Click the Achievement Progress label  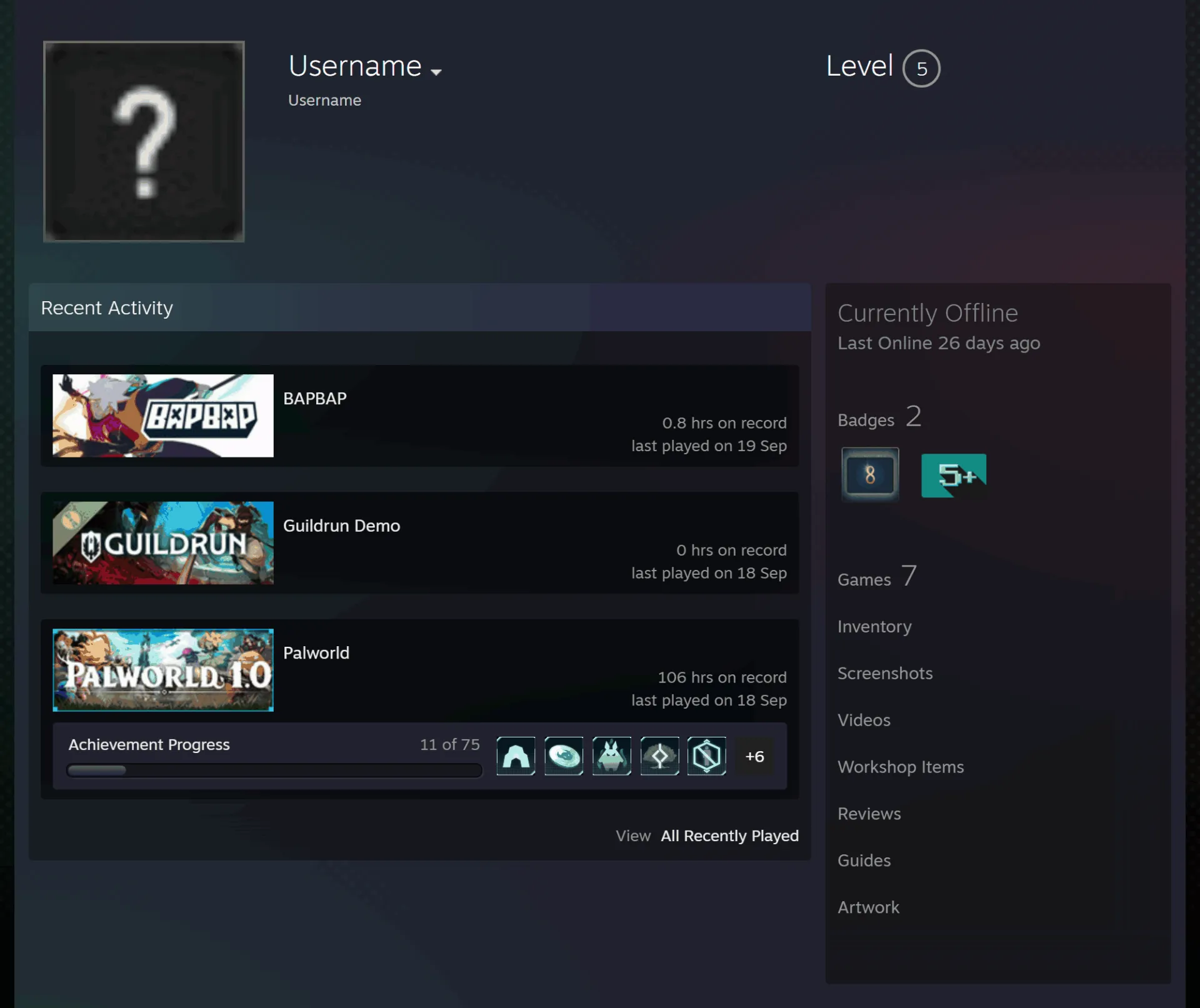coord(149,744)
